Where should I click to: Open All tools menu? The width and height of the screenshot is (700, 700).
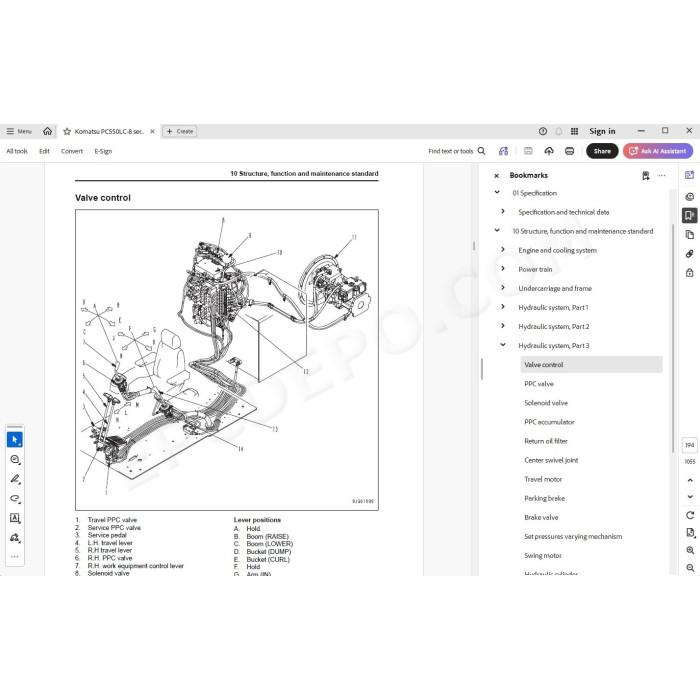pyautogui.click(x=17, y=151)
